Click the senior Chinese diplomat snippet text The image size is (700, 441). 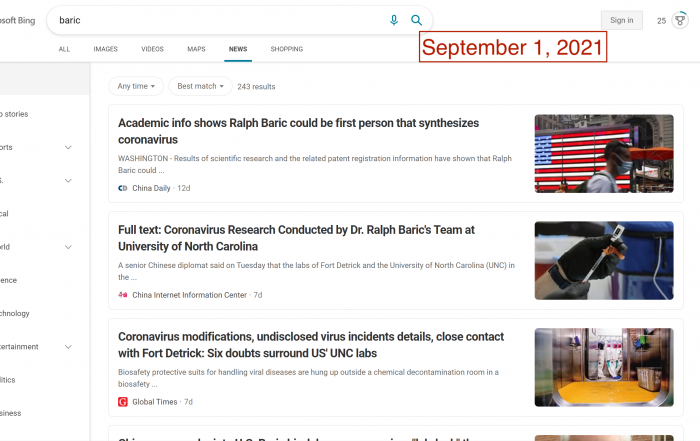coord(316,271)
